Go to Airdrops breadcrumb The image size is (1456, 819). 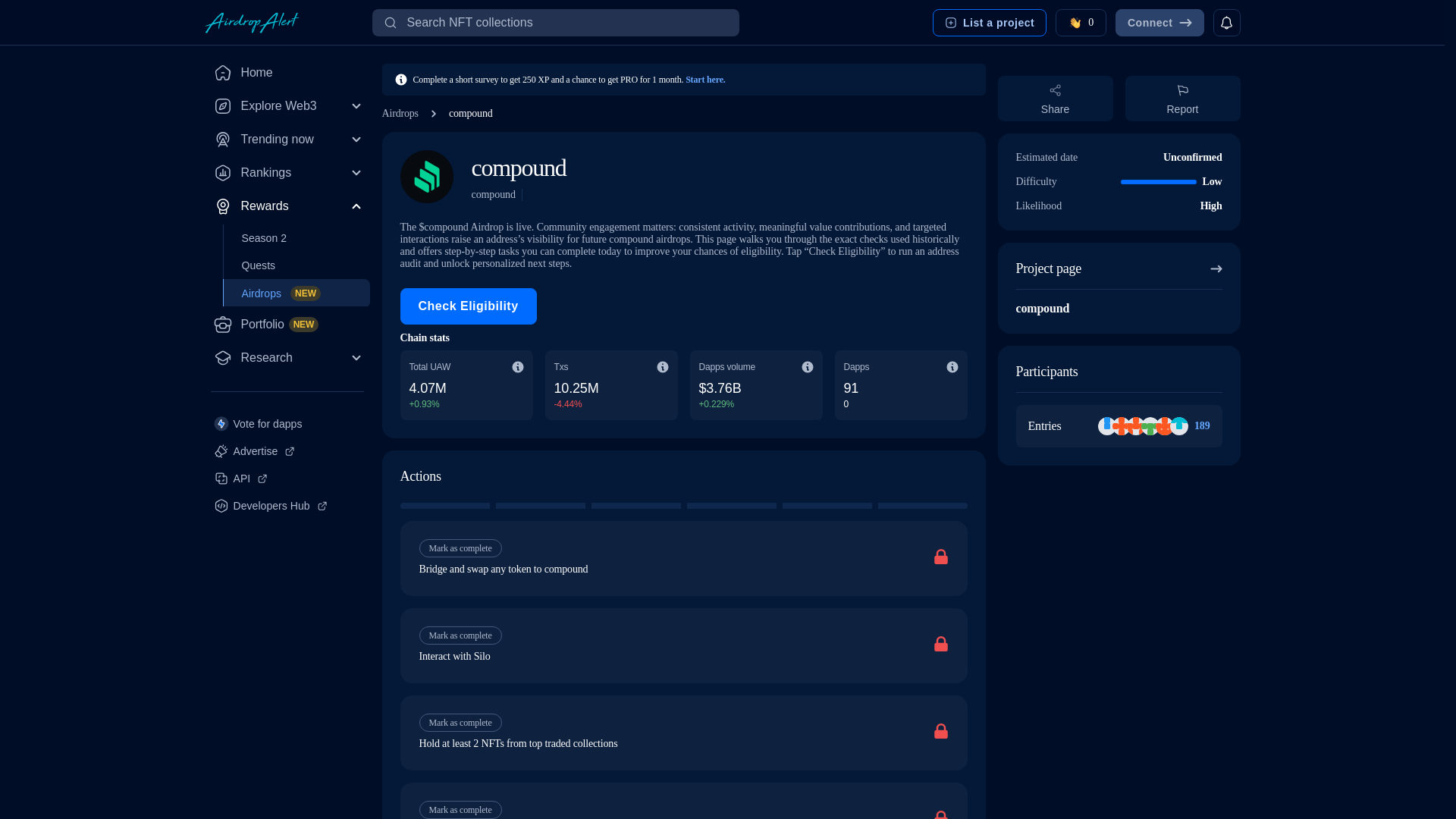[400, 114]
